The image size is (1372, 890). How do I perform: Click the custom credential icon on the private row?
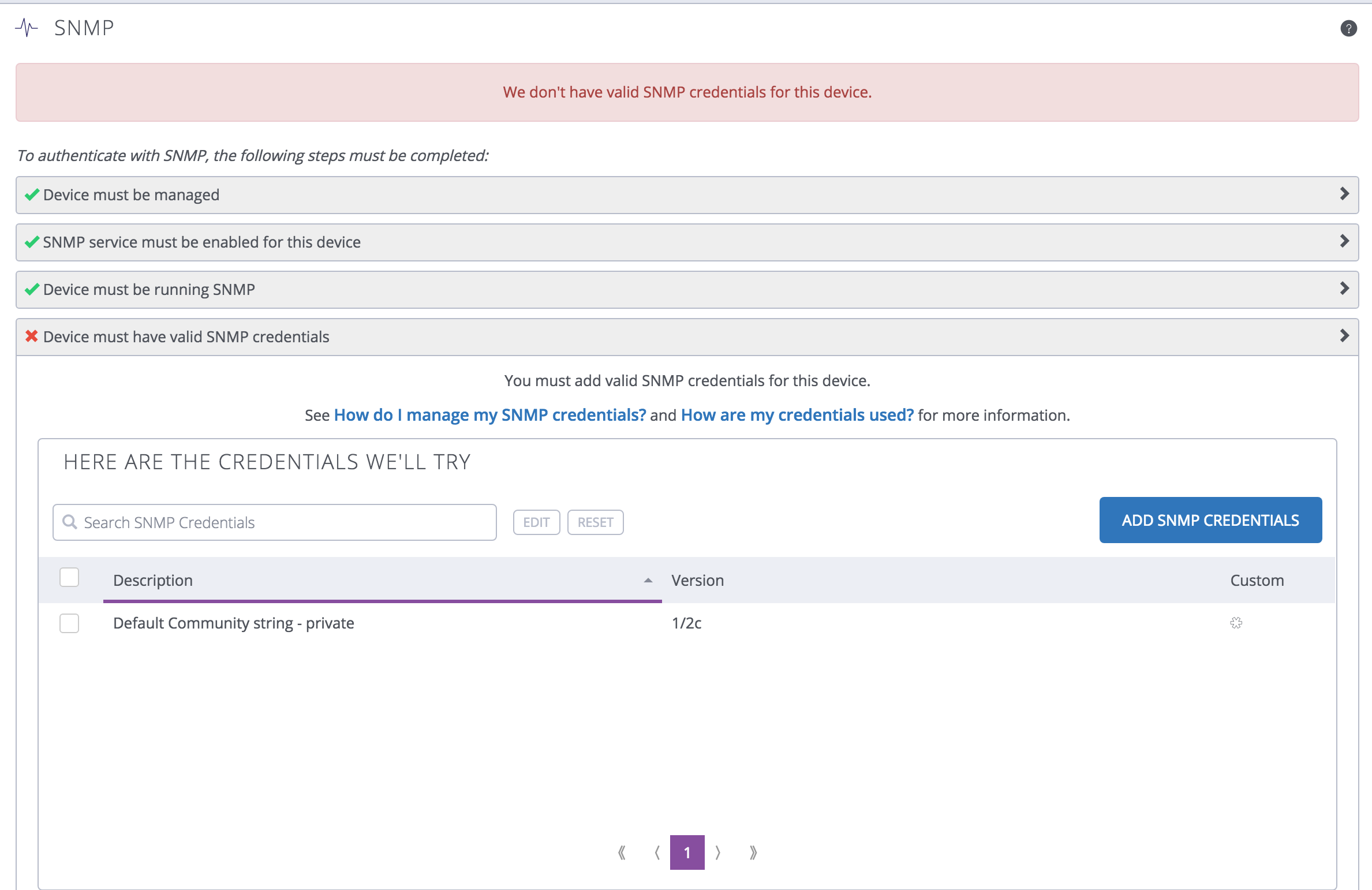[1236, 623]
